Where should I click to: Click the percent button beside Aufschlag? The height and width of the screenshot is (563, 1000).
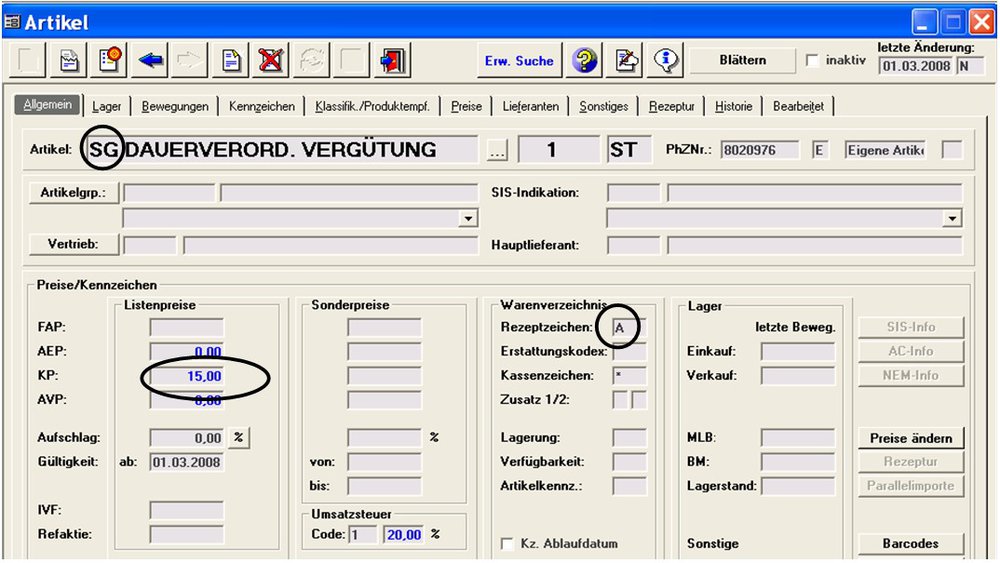(x=239, y=437)
